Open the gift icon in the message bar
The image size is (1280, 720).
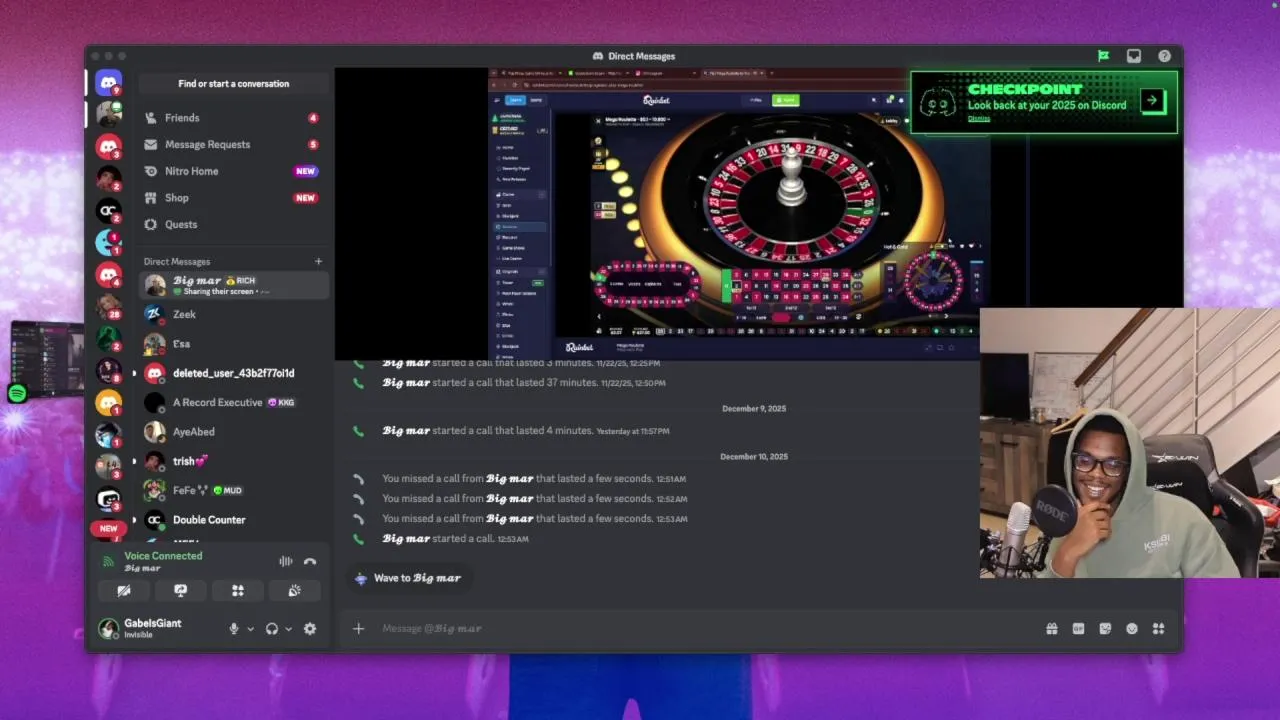(1052, 629)
